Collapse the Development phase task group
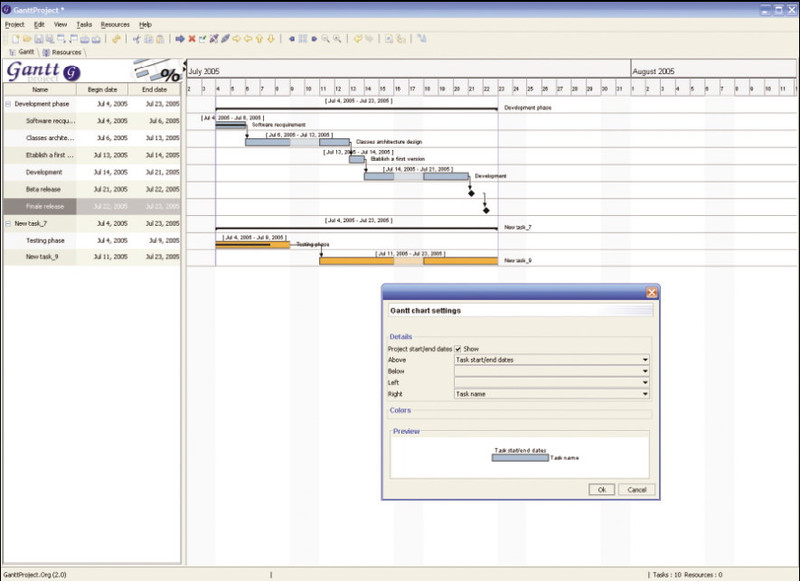The width and height of the screenshot is (800, 581). tap(8, 104)
